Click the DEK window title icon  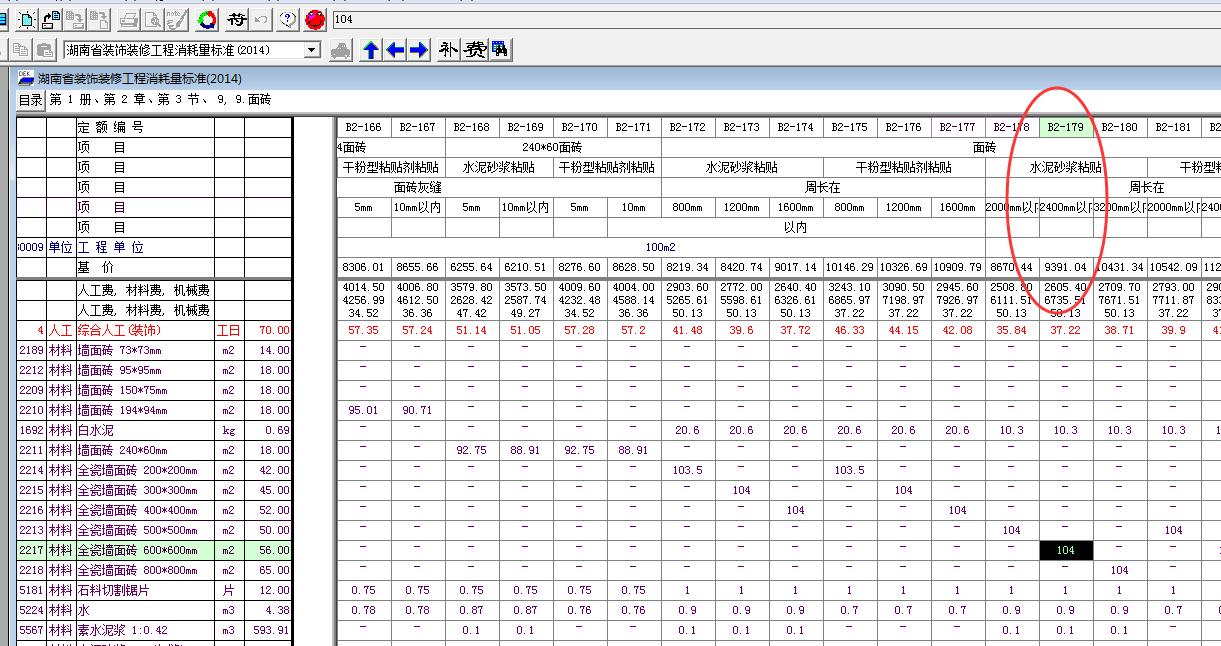click(26, 78)
